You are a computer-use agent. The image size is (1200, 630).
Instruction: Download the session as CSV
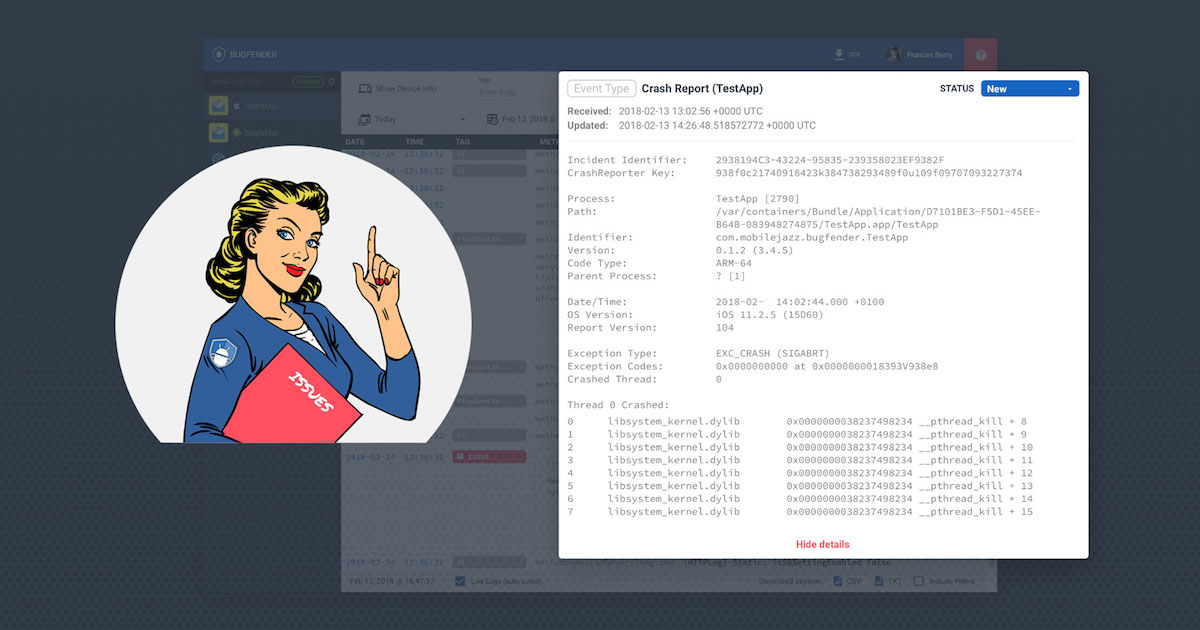pos(846,580)
